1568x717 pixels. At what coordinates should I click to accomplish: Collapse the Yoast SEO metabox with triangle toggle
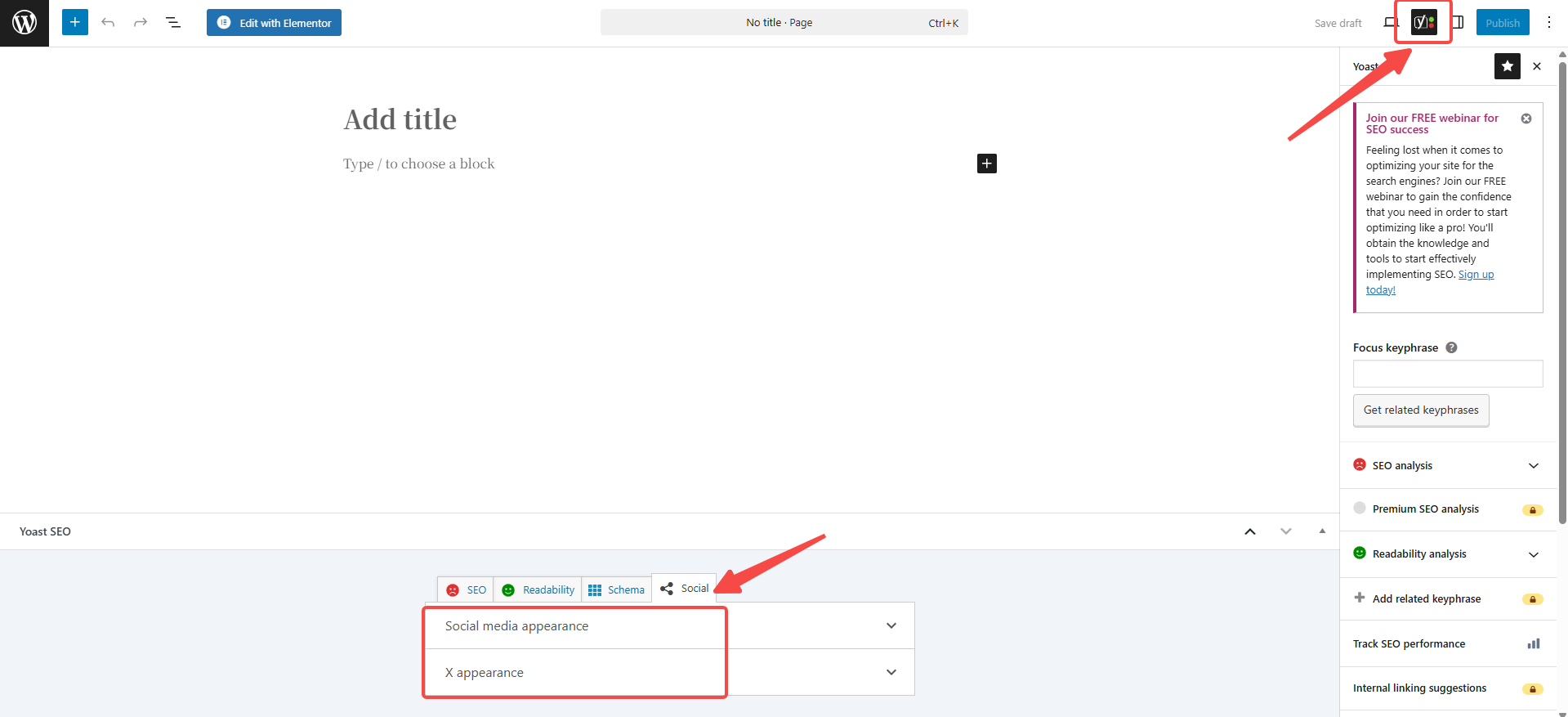[1322, 531]
